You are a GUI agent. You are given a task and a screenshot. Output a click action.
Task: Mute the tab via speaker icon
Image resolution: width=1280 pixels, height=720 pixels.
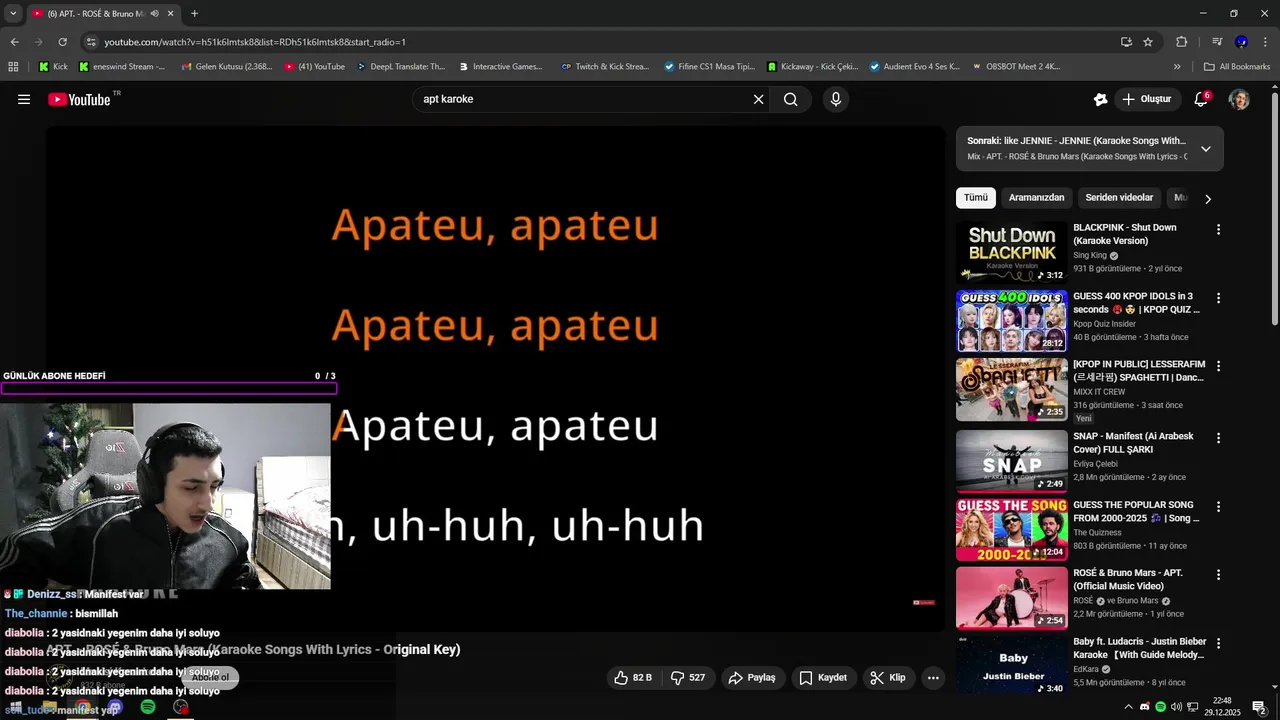pyautogui.click(x=154, y=14)
